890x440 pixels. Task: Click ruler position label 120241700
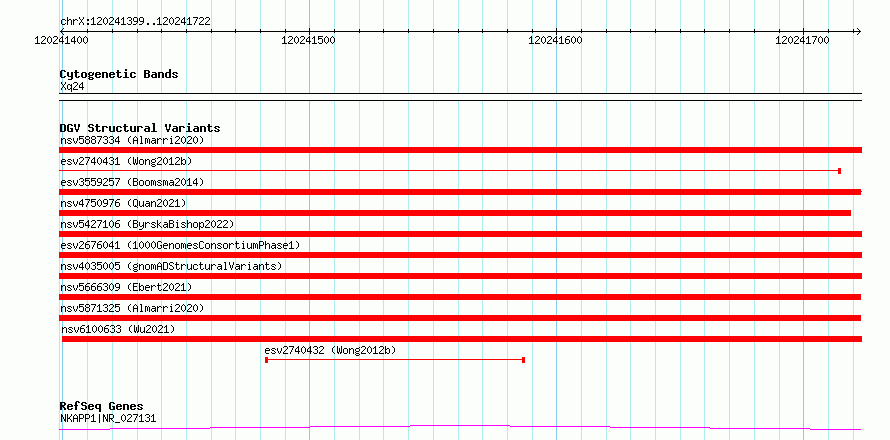click(x=802, y=40)
